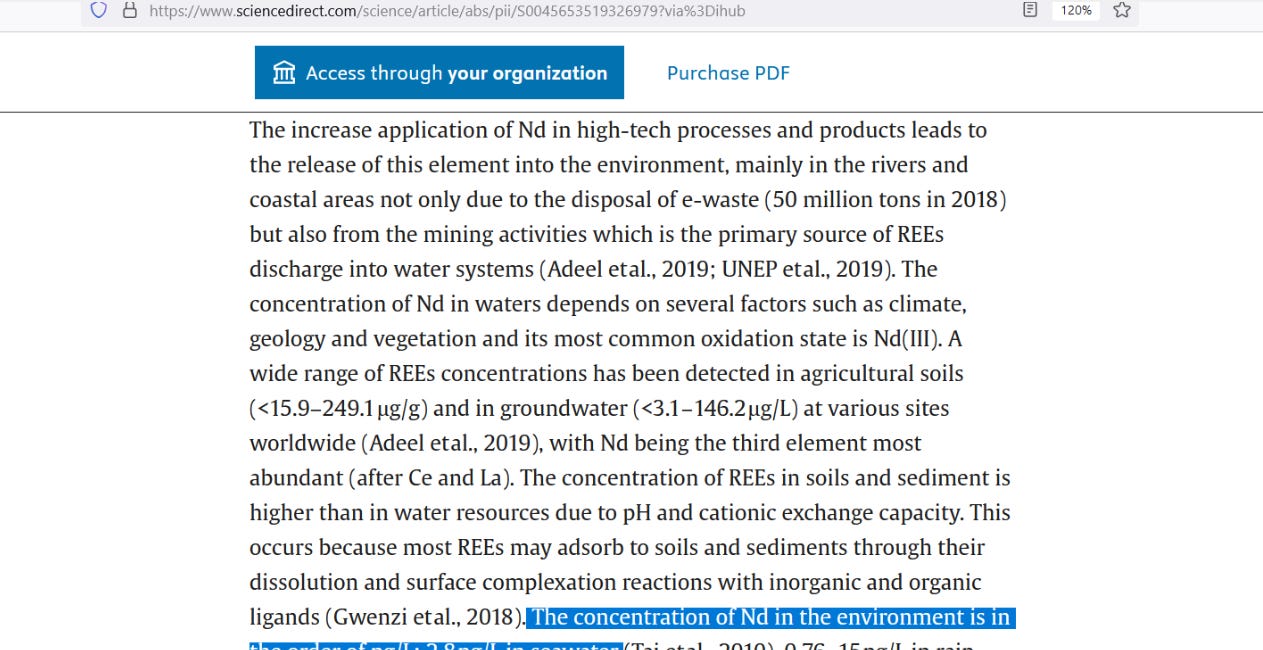Image resolution: width=1263 pixels, height=650 pixels.
Task: Click the institution building icon on the access button
Action: coord(285,72)
